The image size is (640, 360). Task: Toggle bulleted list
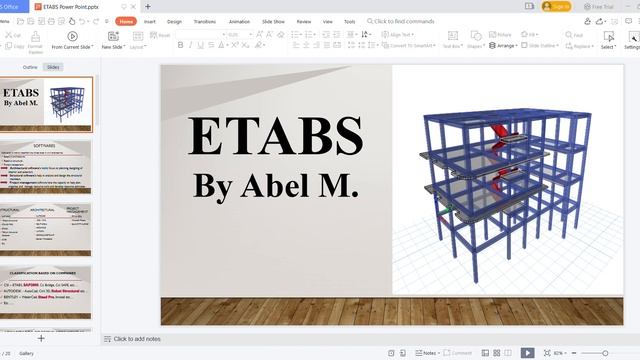(x=296, y=35)
